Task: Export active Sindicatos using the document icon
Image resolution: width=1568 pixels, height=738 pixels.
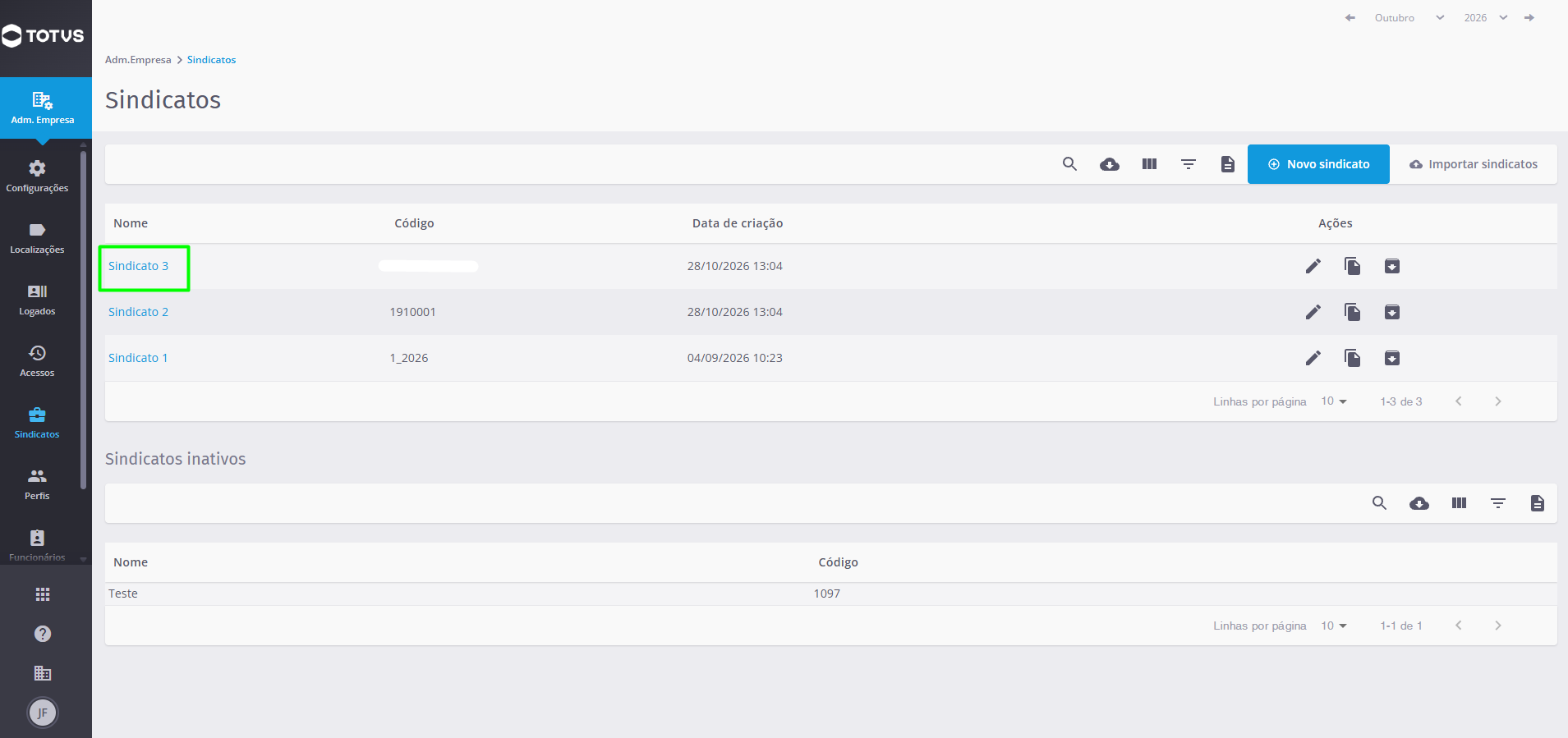Action: point(1228,164)
